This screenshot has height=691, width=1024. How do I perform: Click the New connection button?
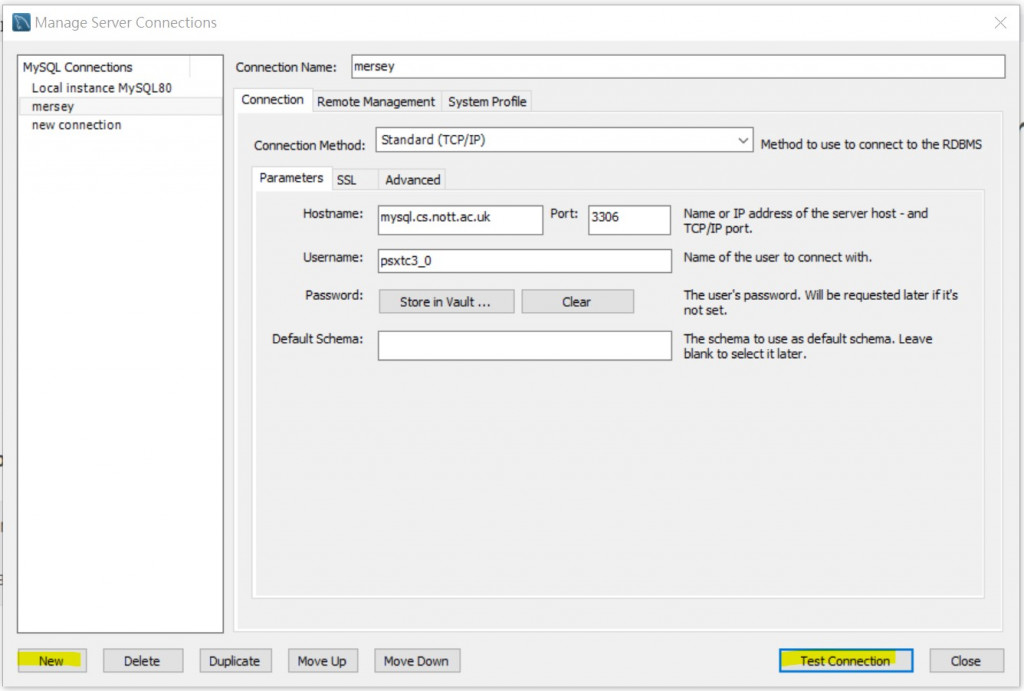(52, 661)
